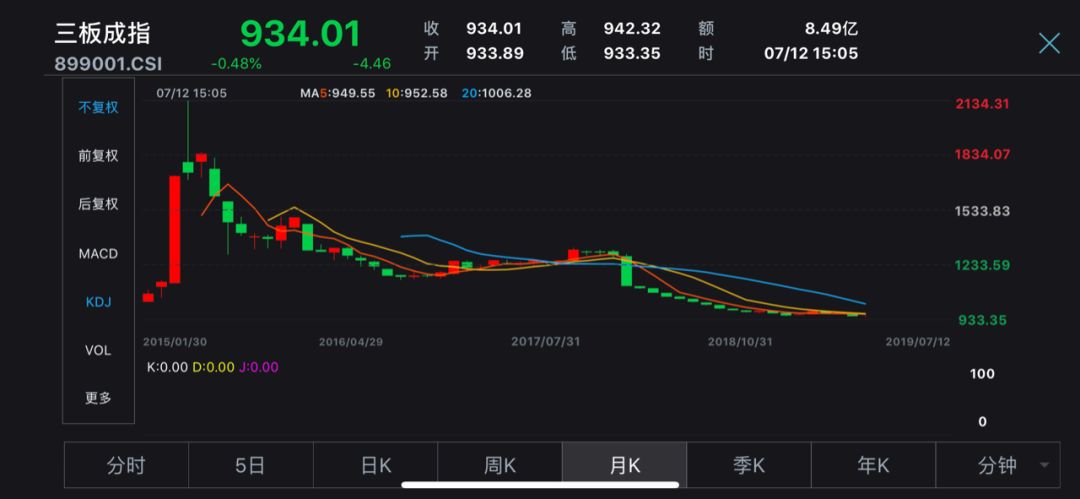Click the MA20 value 1006.28 legend
Image resolution: width=1080 pixels, height=499 pixels.
click(x=497, y=93)
